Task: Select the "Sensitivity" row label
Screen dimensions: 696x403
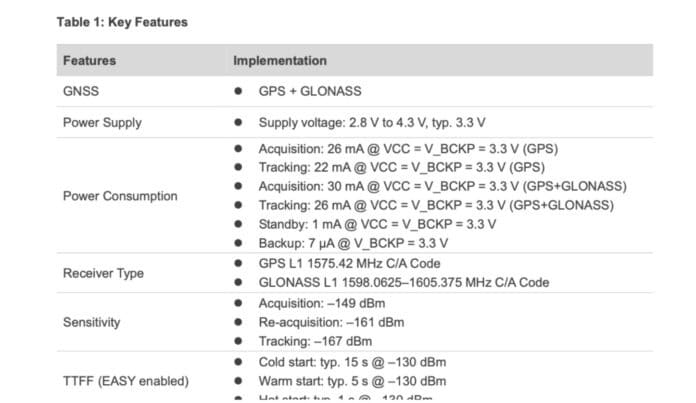Action: click(91, 322)
